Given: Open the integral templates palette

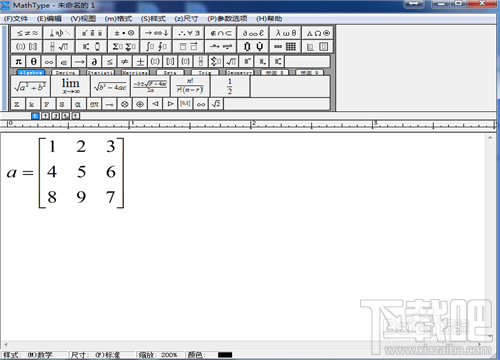Looking at the screenshot, I should 157,47.
